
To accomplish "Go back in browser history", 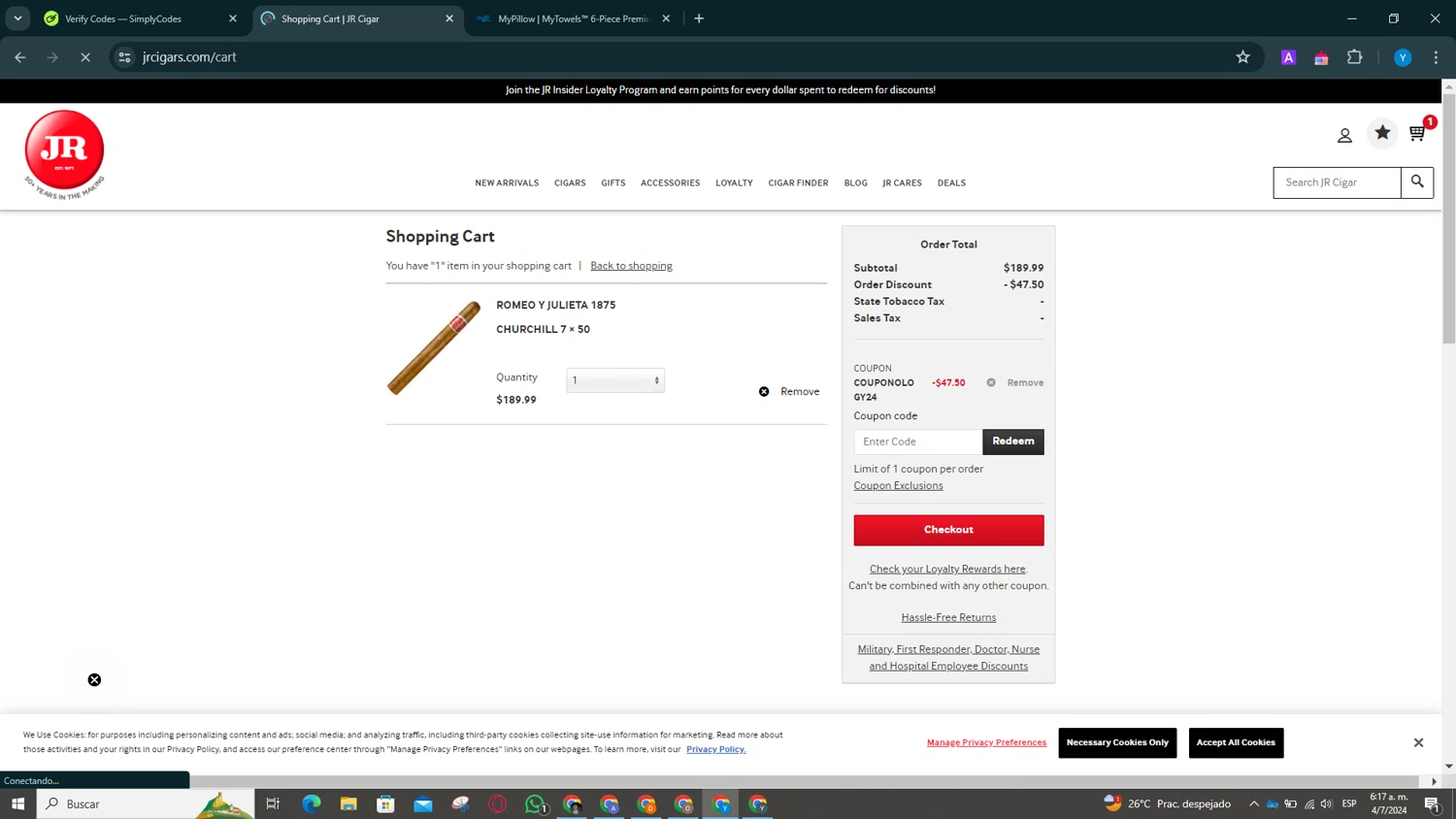I will 20,57.
